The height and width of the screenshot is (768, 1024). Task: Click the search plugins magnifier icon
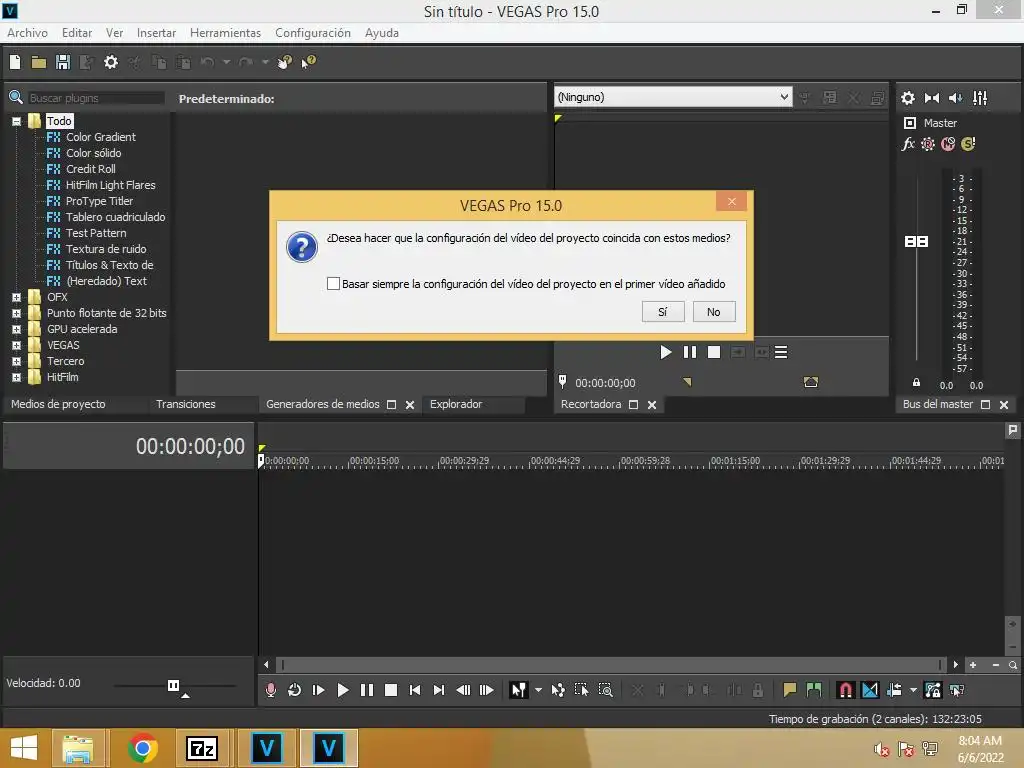(x=16, y=98)
